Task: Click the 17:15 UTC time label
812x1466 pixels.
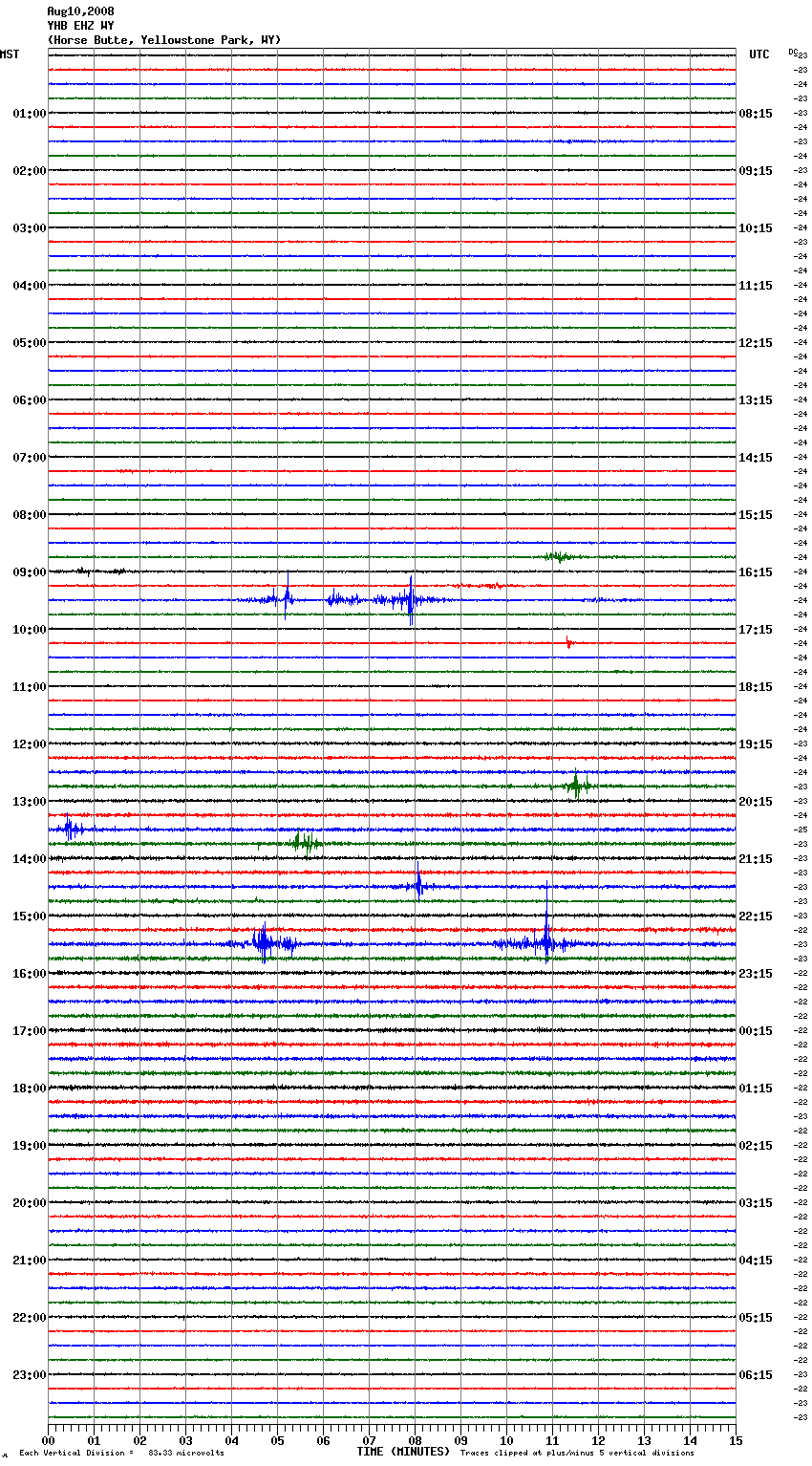Action: click(x=756, y=630)
